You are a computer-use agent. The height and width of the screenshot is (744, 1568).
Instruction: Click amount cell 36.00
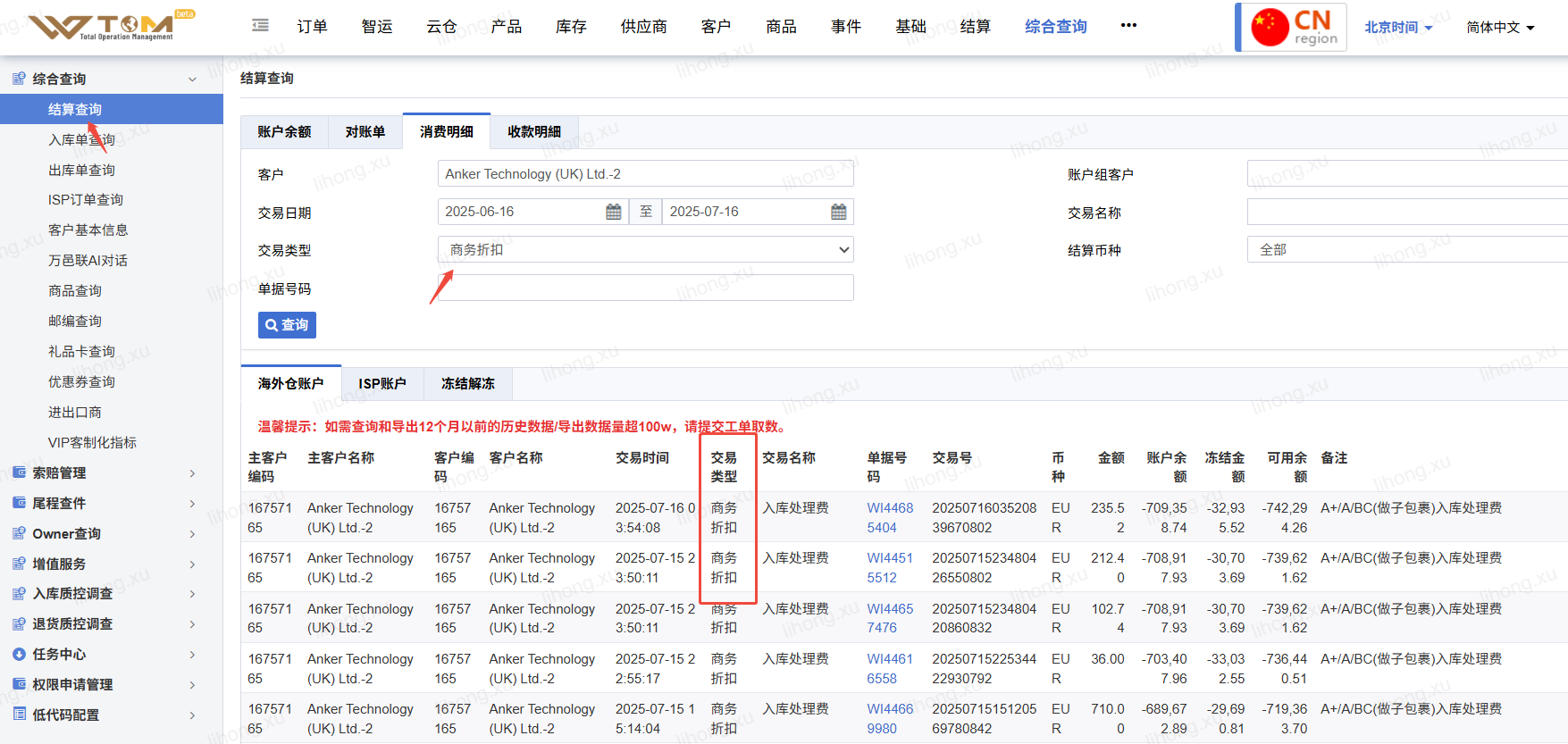point(1107,658)
